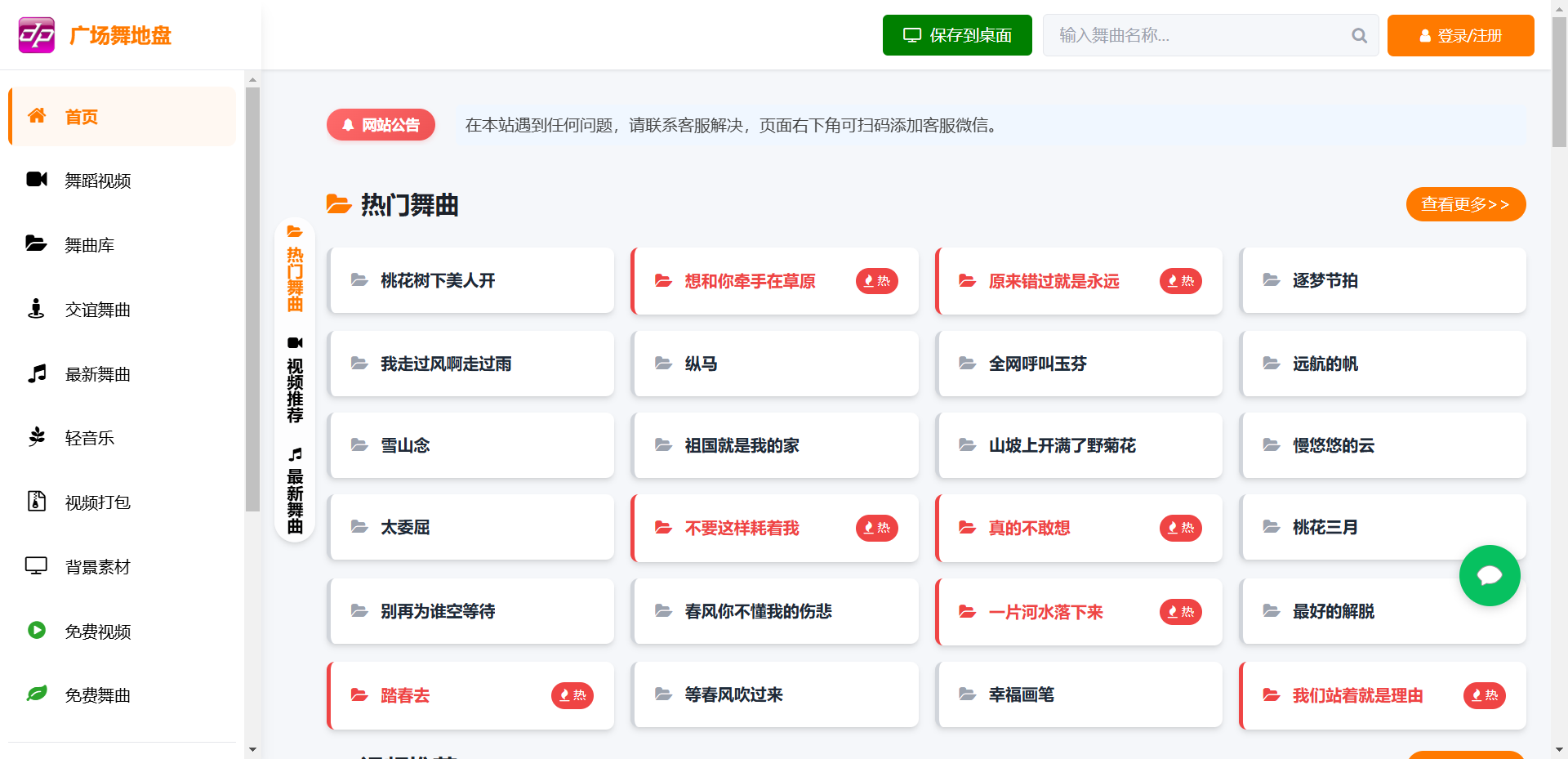
Task: Click the 保存到桌面 button
Action: point(956,35)
